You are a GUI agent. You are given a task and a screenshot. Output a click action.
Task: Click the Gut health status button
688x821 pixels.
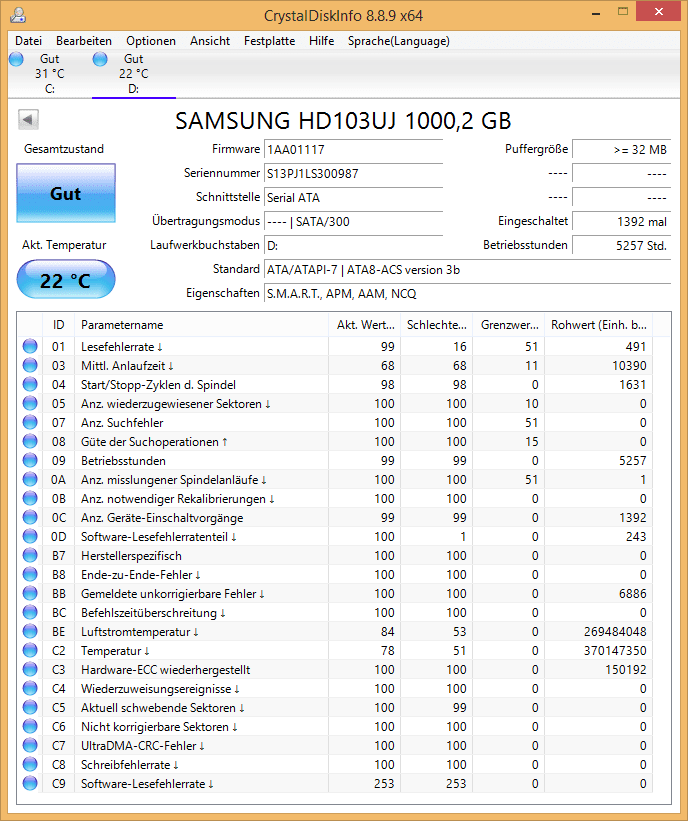pyautogui.click(x=66, y=193)
